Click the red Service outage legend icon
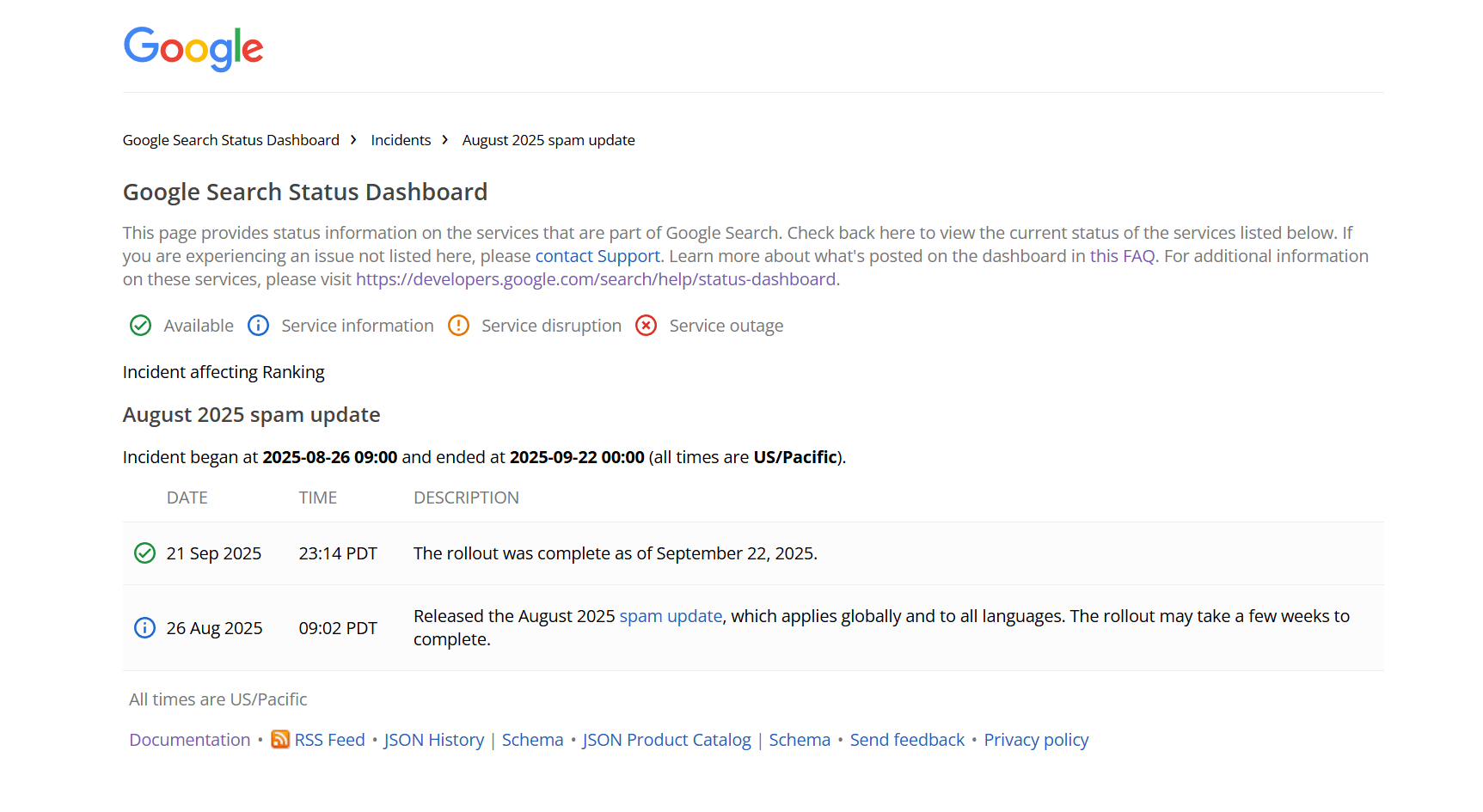Screen dimensions: 1483x812 pos(646,326)
